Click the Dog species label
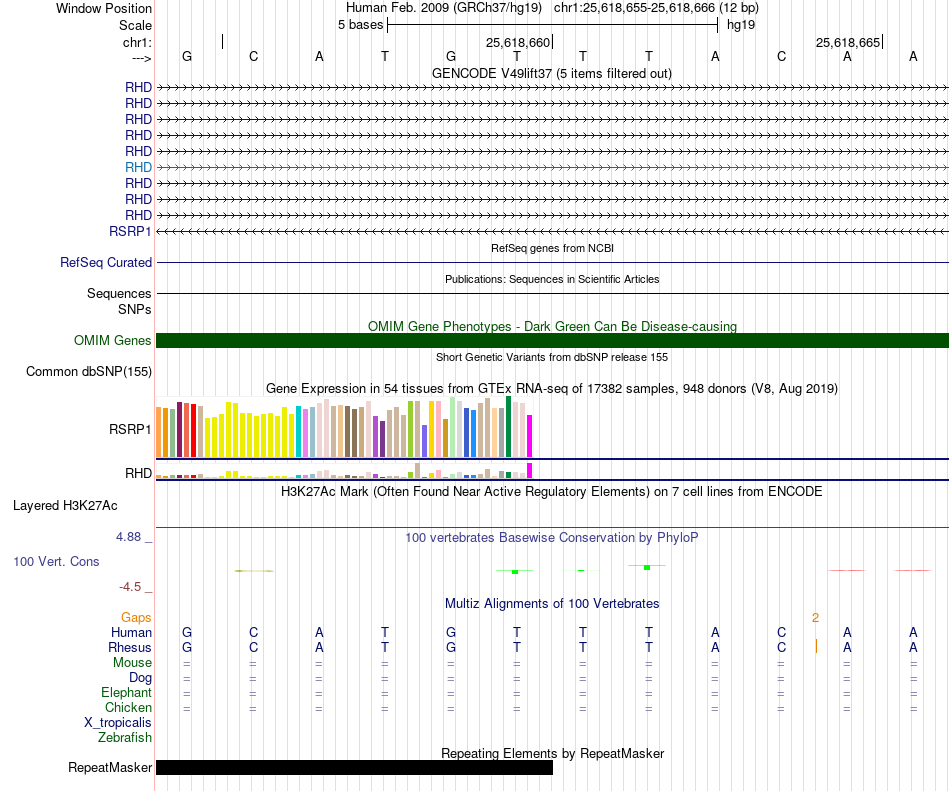The width and height of the screenshot is (950, 791). [x=140, y=678]
